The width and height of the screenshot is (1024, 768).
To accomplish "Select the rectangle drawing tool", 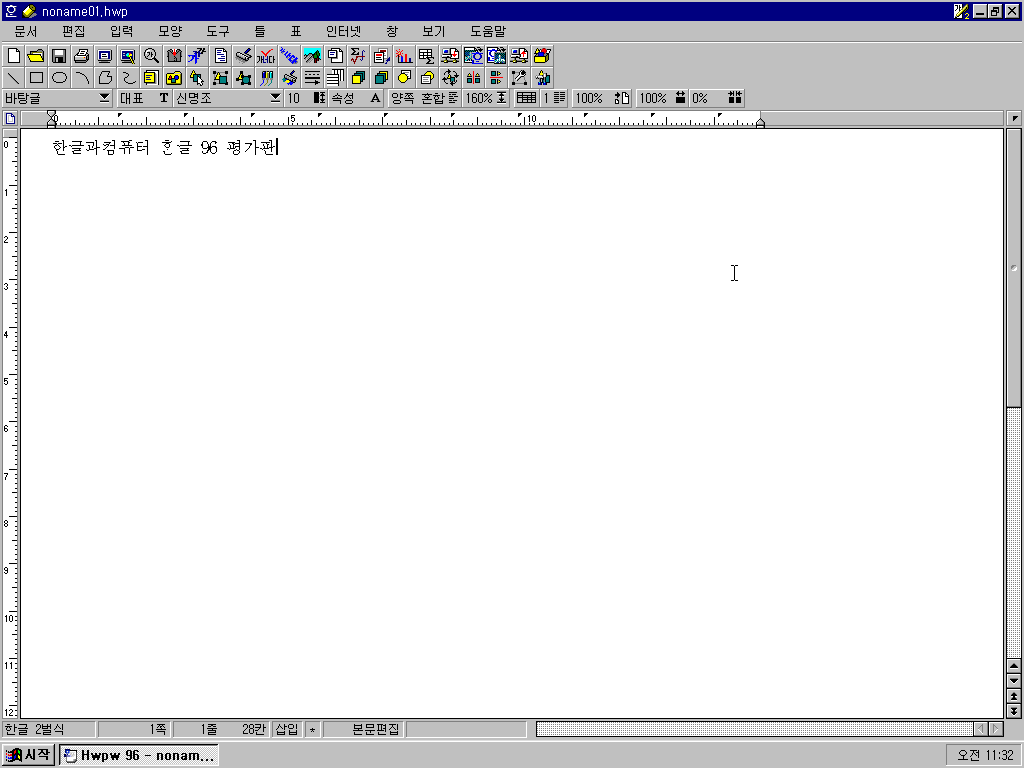I will pyautogui.click(x=36, y=78).
